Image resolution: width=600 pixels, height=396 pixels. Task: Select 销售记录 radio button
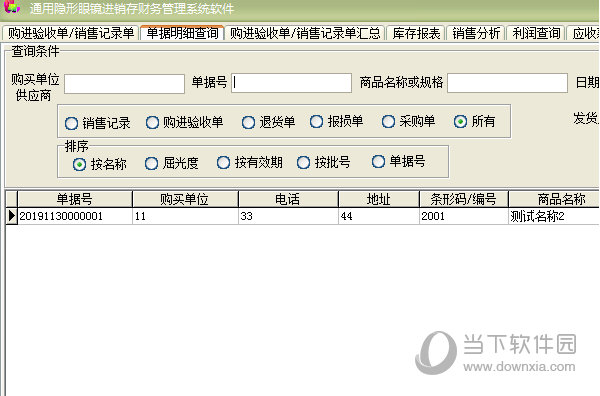point(98,123)
